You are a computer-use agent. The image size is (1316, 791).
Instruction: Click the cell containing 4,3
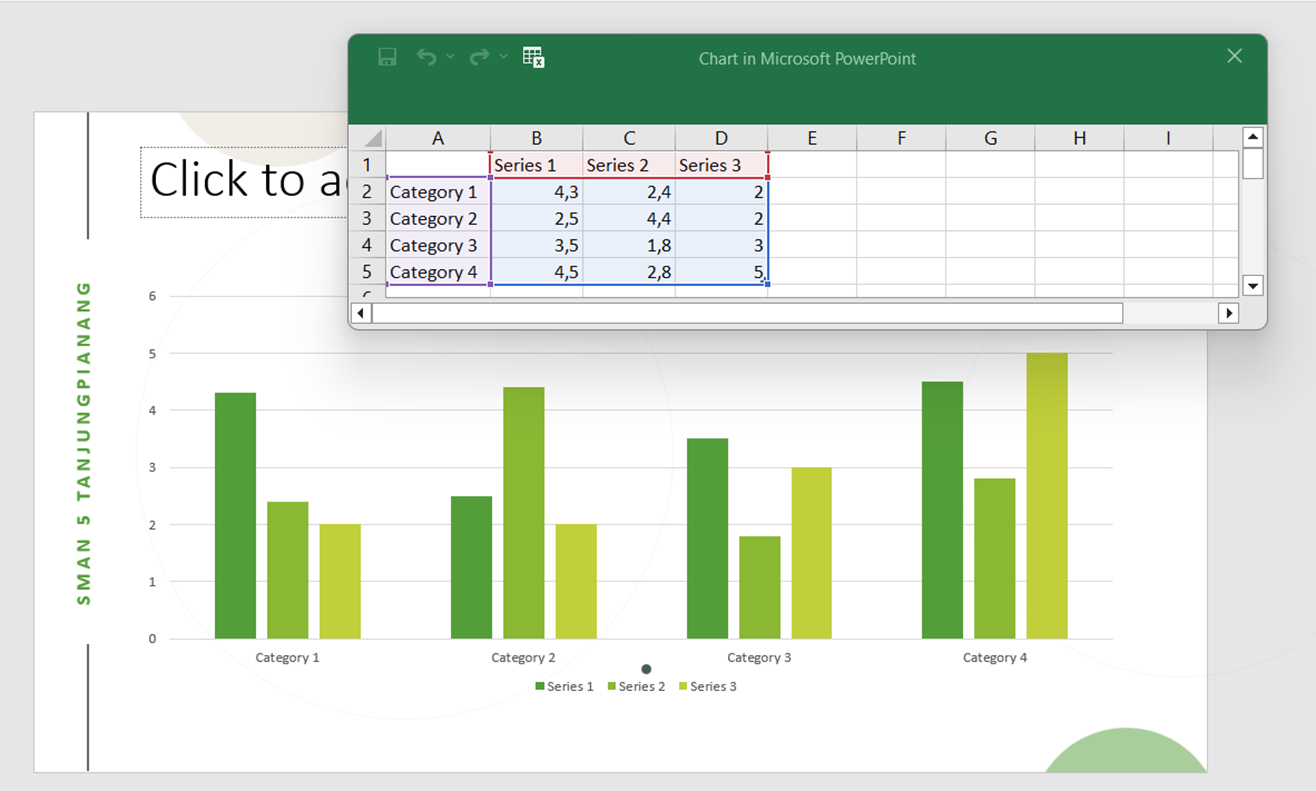click(537, 192)
